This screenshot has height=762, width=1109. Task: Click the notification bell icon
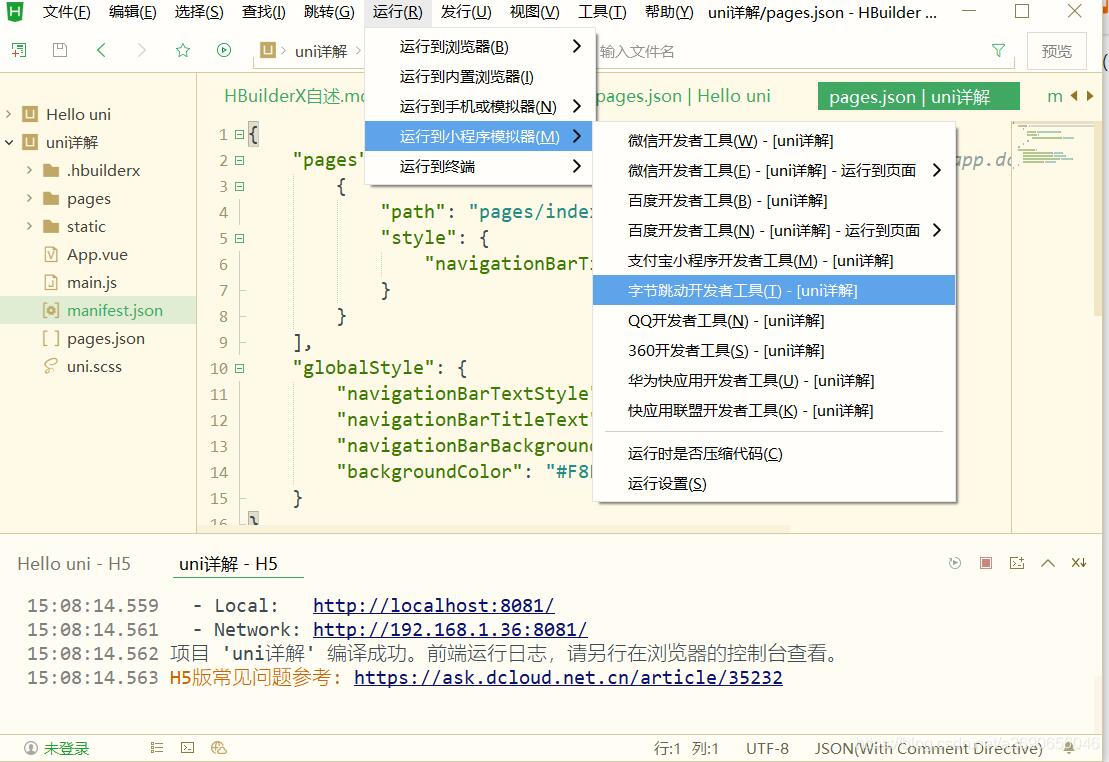coord(1069,747)
